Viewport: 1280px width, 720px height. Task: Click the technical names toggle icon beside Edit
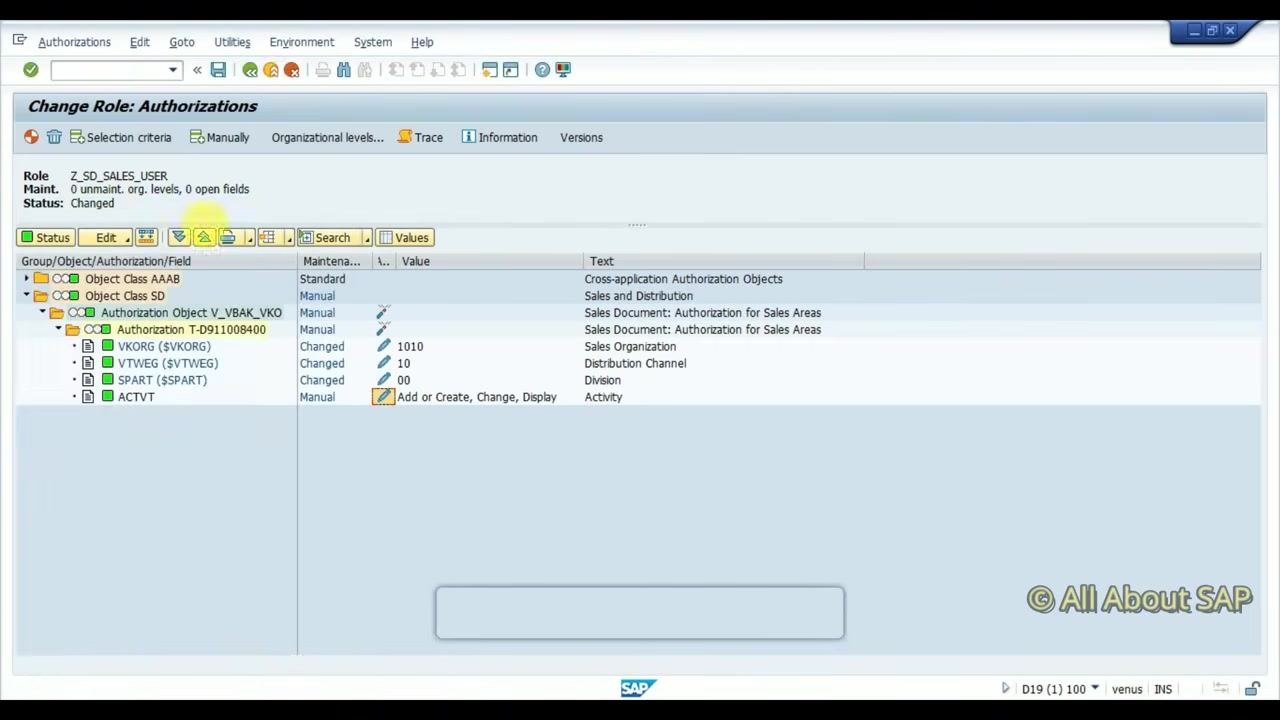click(147, 237)
